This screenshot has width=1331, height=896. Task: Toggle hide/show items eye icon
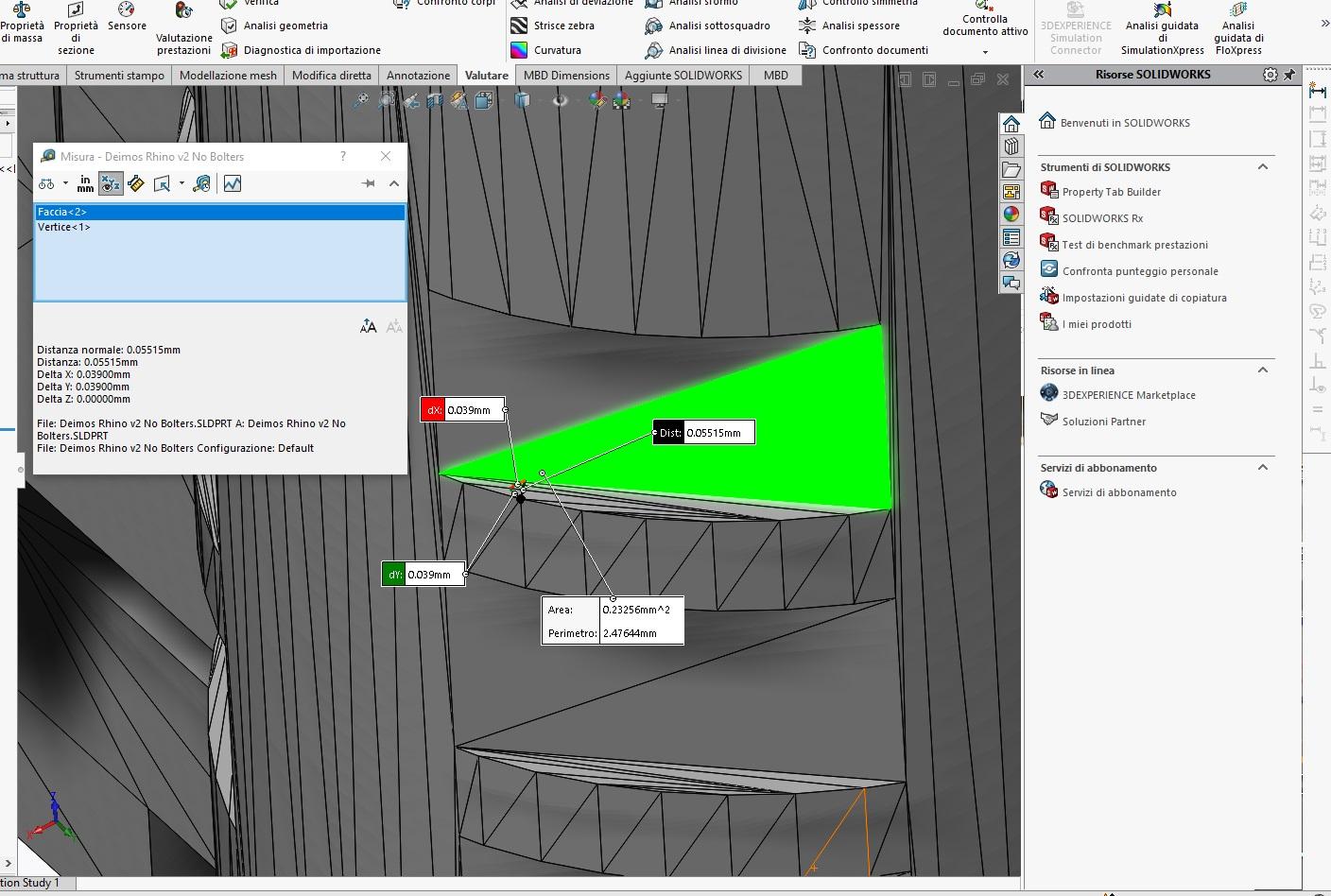pos(561,100)
